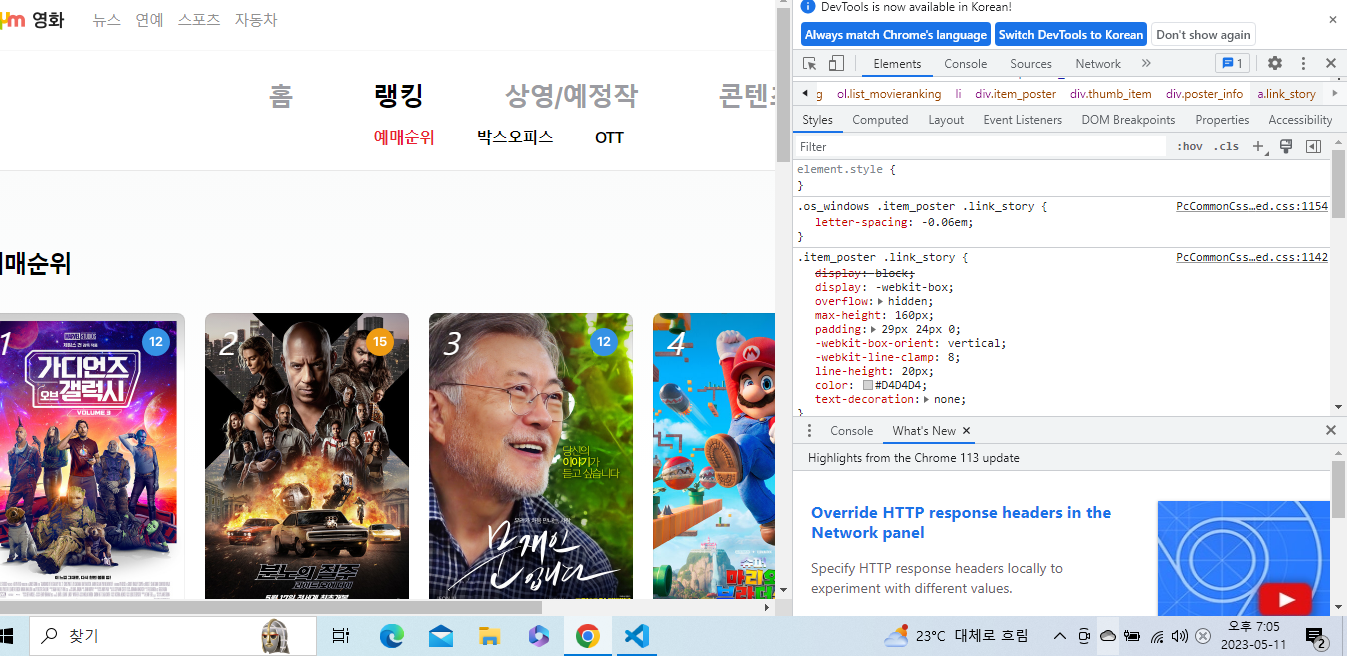Expand the text-decoration property value triangle
This screenshot has height=656, width=1347.
point(925,399)
